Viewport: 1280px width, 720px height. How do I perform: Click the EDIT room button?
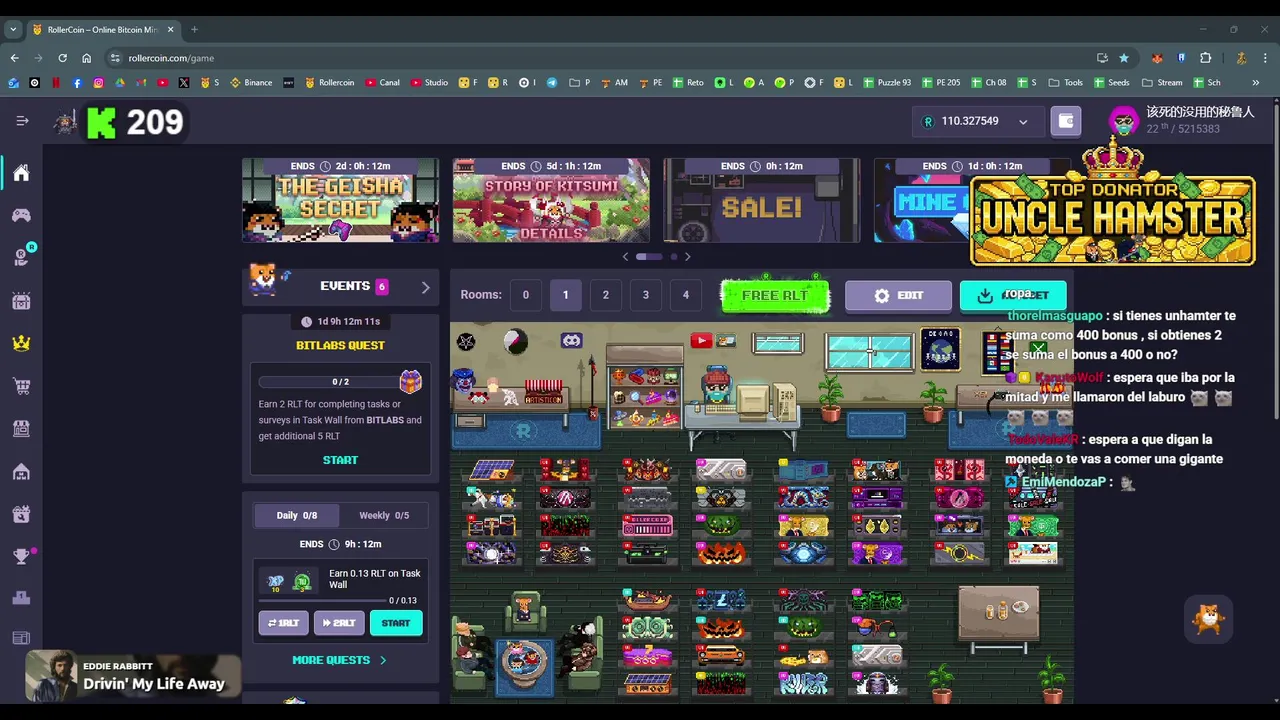coord(898,295)
